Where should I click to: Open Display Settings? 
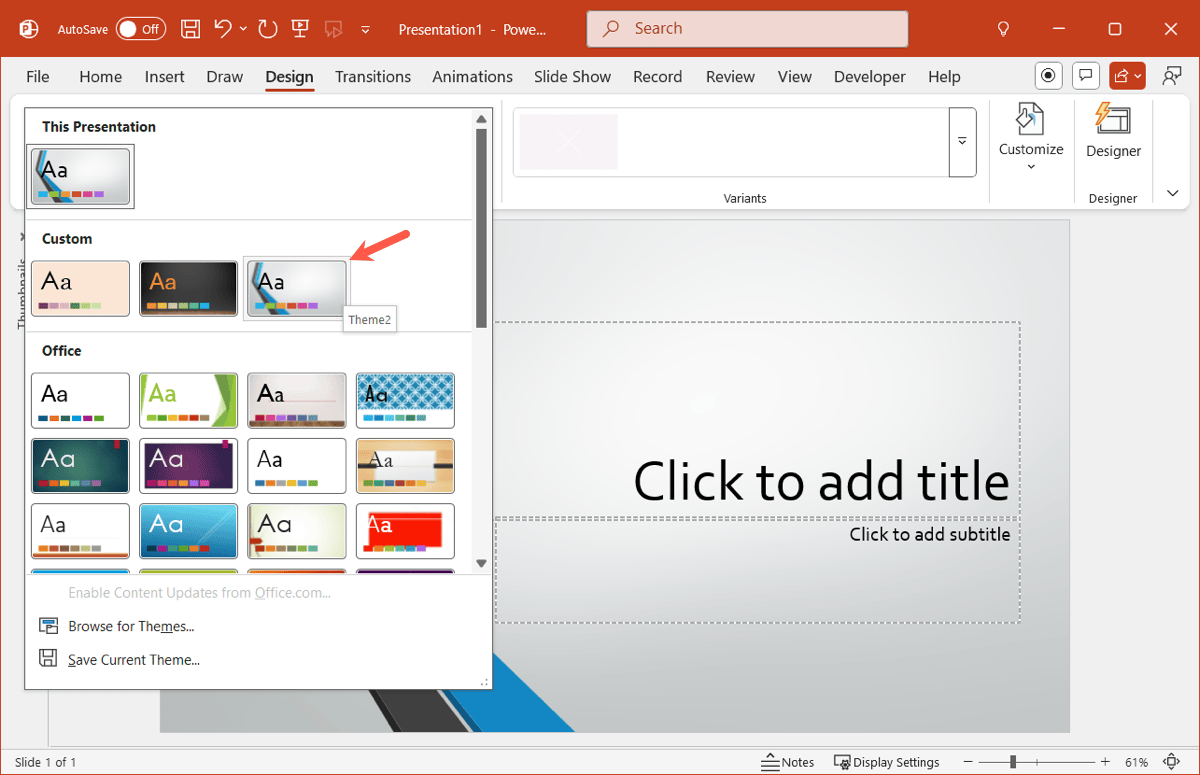(x=886, y=762)
